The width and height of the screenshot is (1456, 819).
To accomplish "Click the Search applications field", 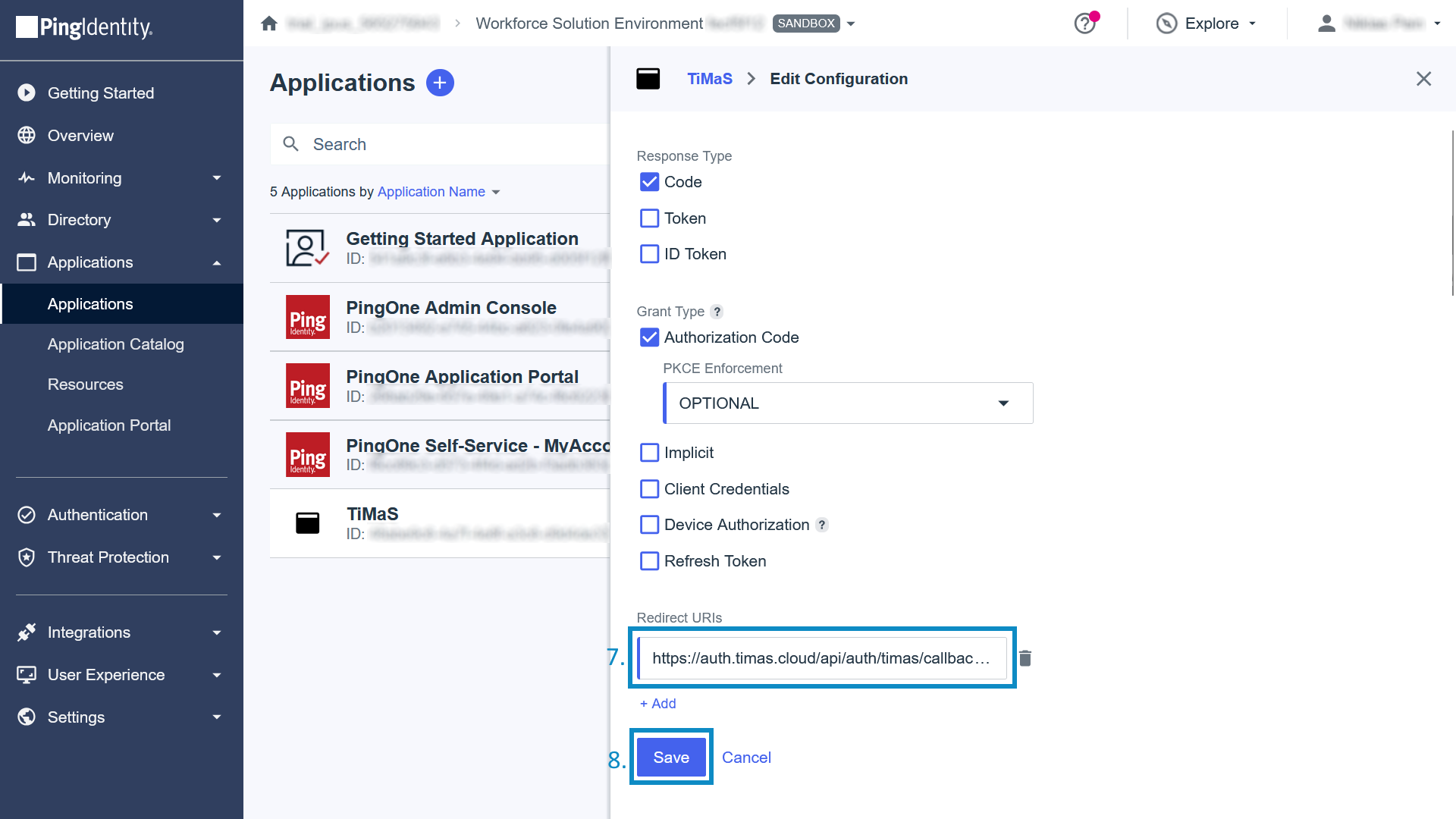I will (440, 144).
